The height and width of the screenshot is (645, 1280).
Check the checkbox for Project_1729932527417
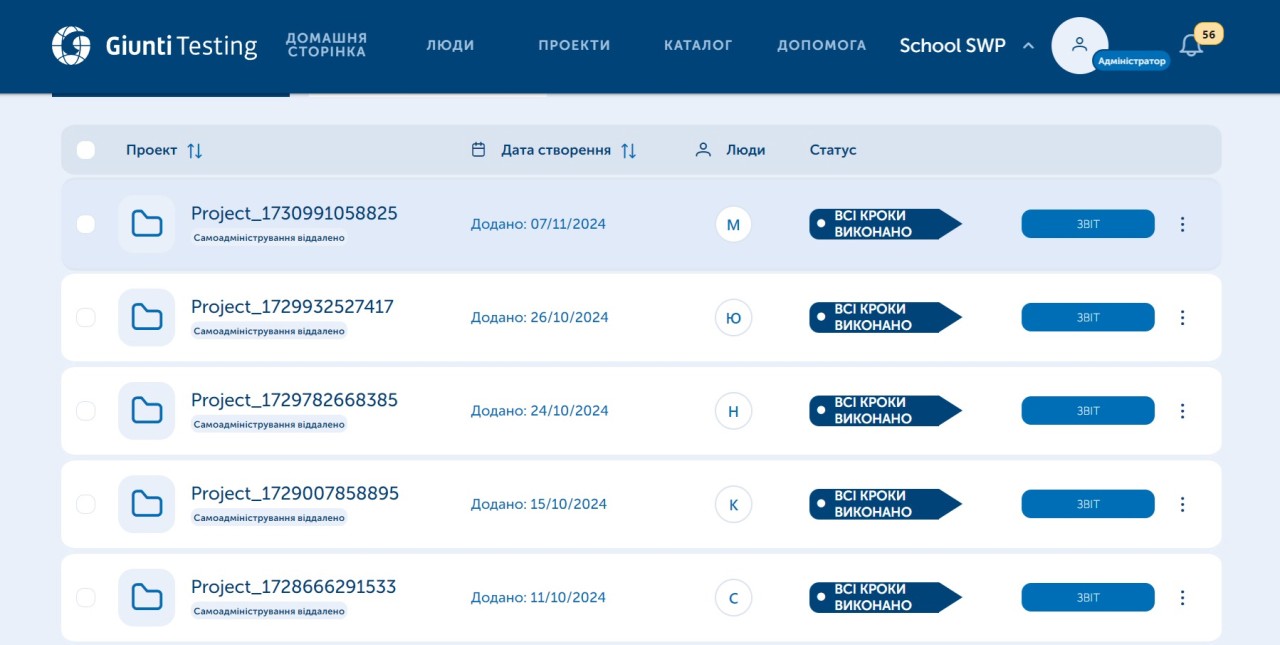(x=85, y=317)
